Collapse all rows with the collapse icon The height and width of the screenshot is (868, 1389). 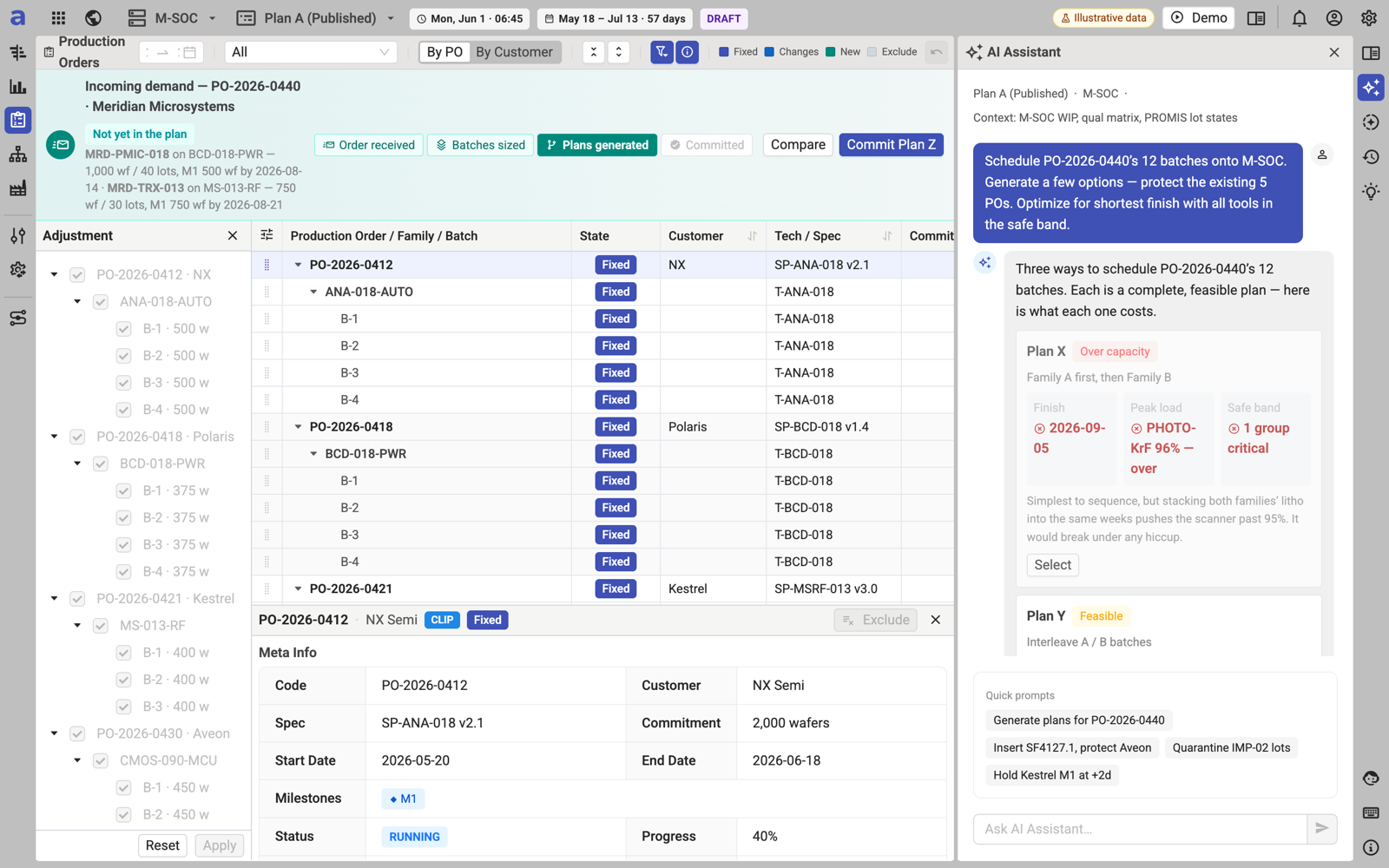coord(594,52)
